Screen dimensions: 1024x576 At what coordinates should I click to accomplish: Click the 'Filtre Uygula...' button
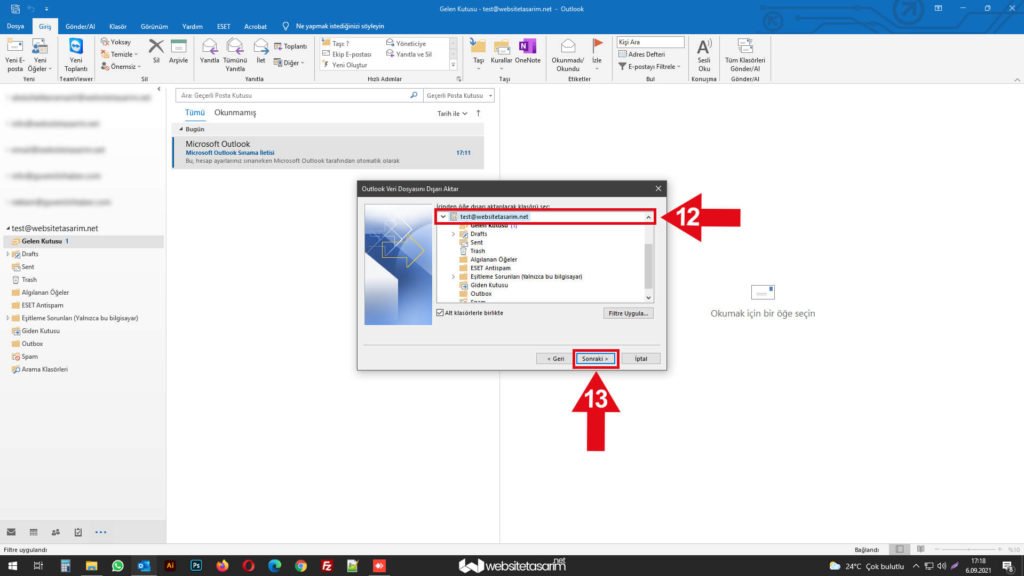click(629, 313)
